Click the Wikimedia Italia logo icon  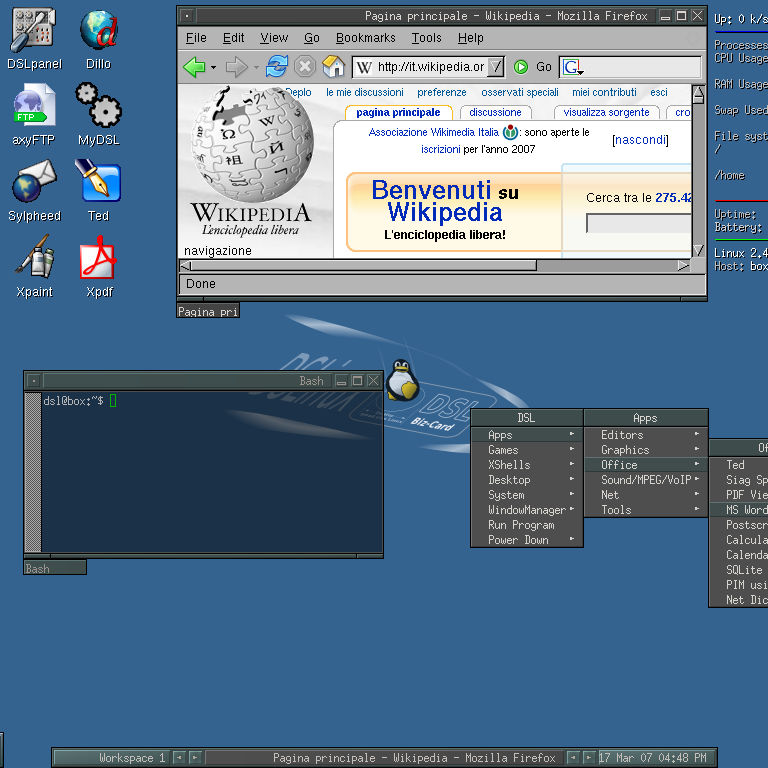point(510,132)
